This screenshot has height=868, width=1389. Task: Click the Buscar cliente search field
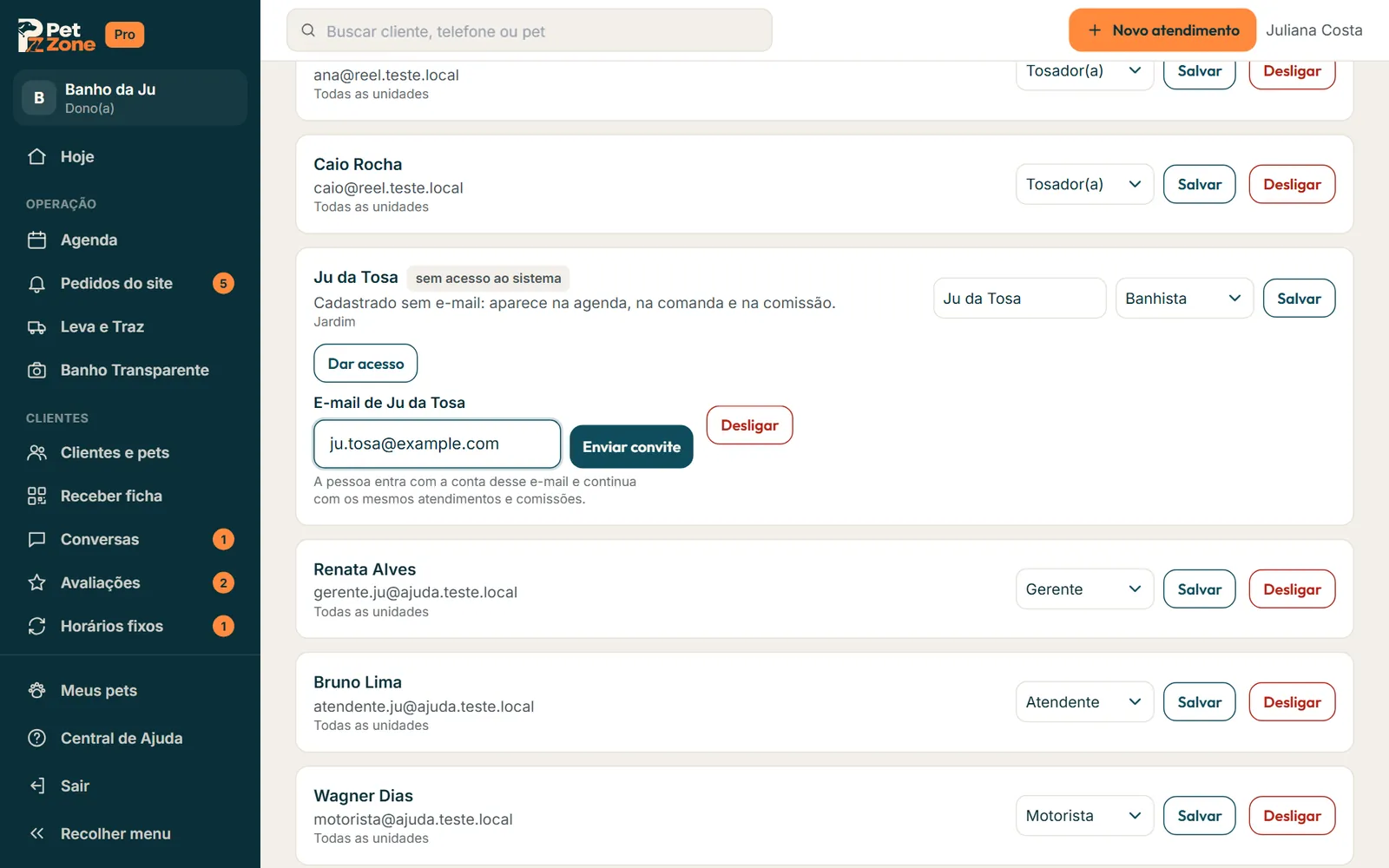530,30
